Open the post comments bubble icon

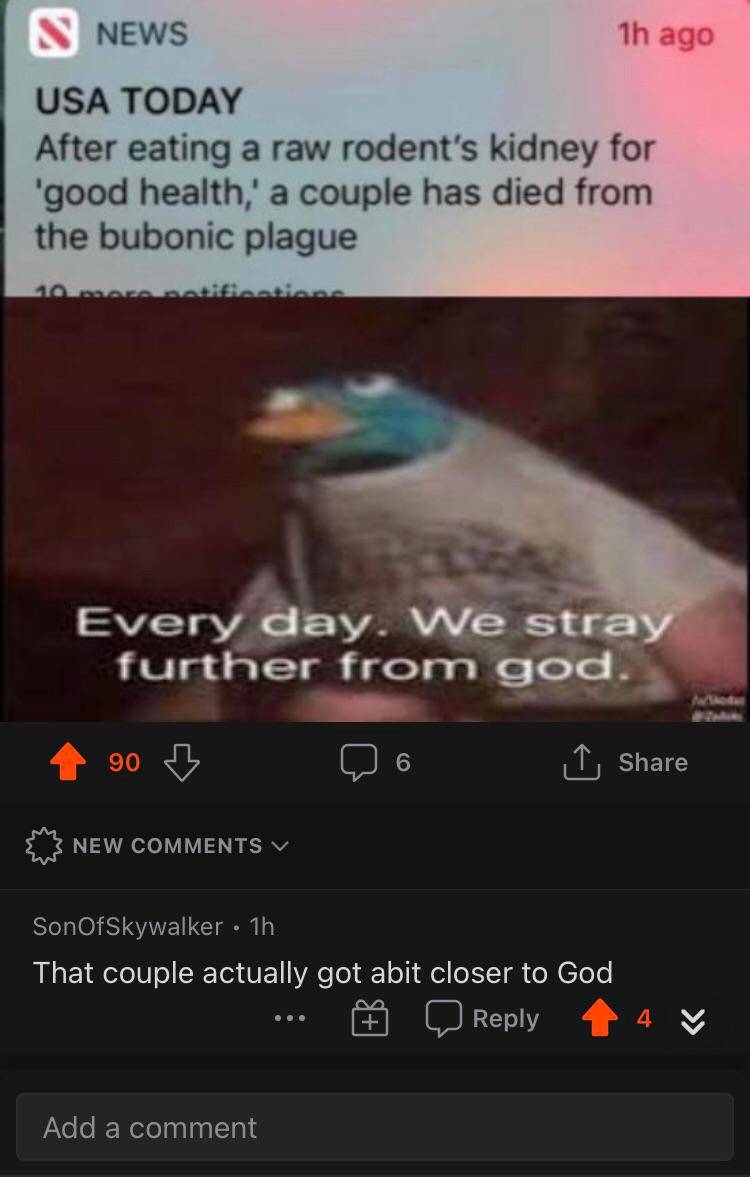click(358, 763)
